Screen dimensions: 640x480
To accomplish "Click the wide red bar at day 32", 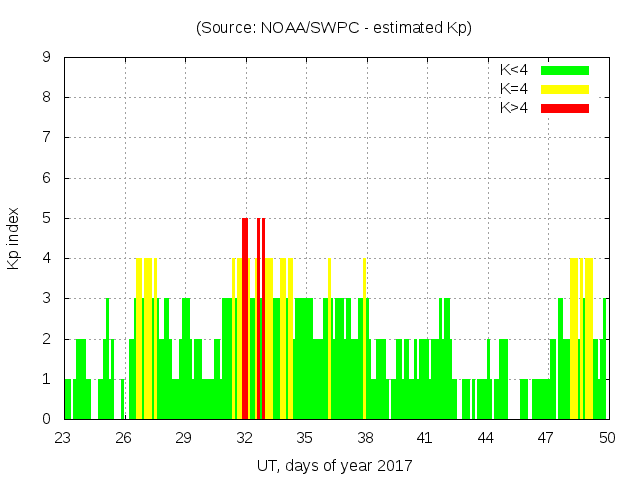I will [x=245, y=320].
